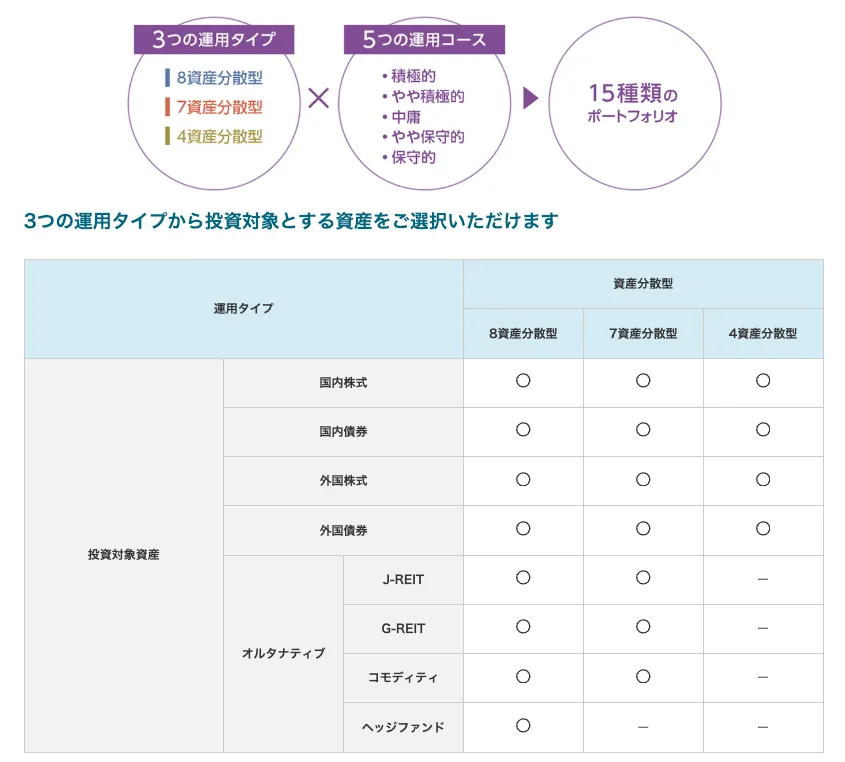The height and width of the screenshot is (762, 845).
Task: Click the '15種類の' portfolio text
Action: (633, 93)
